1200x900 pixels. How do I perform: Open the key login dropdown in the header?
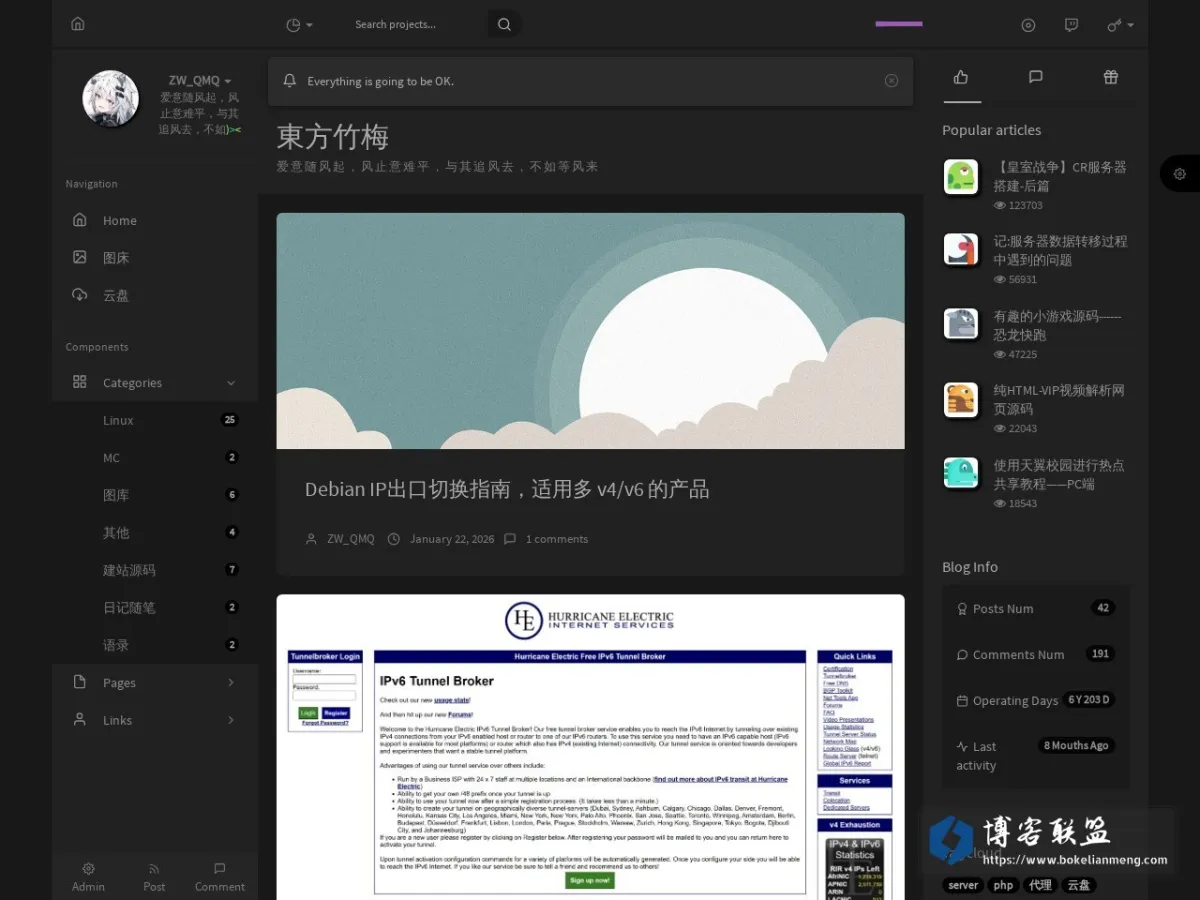pyautogui.click(x=1120, y=25)
